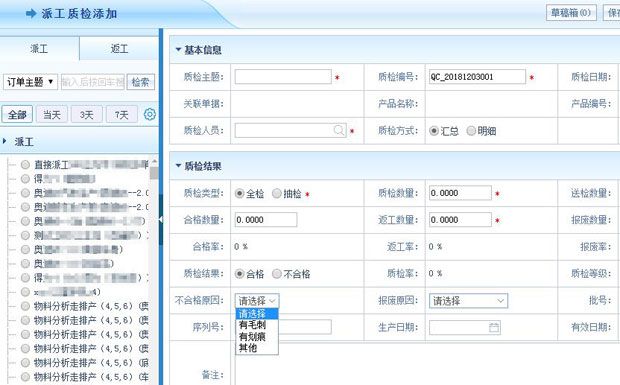Click the 质检数量 input field

pyautogui.click(x=460, y=193)
